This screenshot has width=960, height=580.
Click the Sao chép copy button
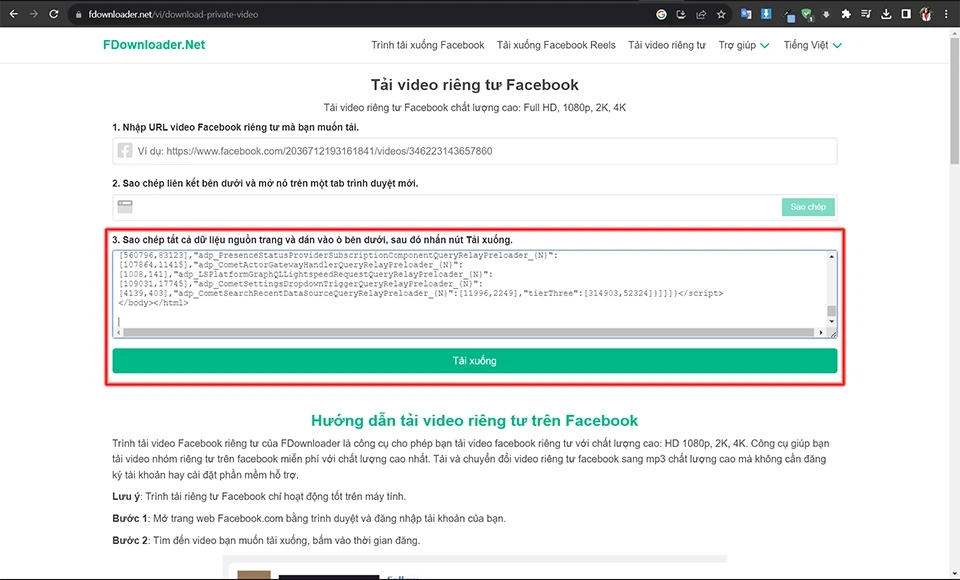tap(808, 207)
